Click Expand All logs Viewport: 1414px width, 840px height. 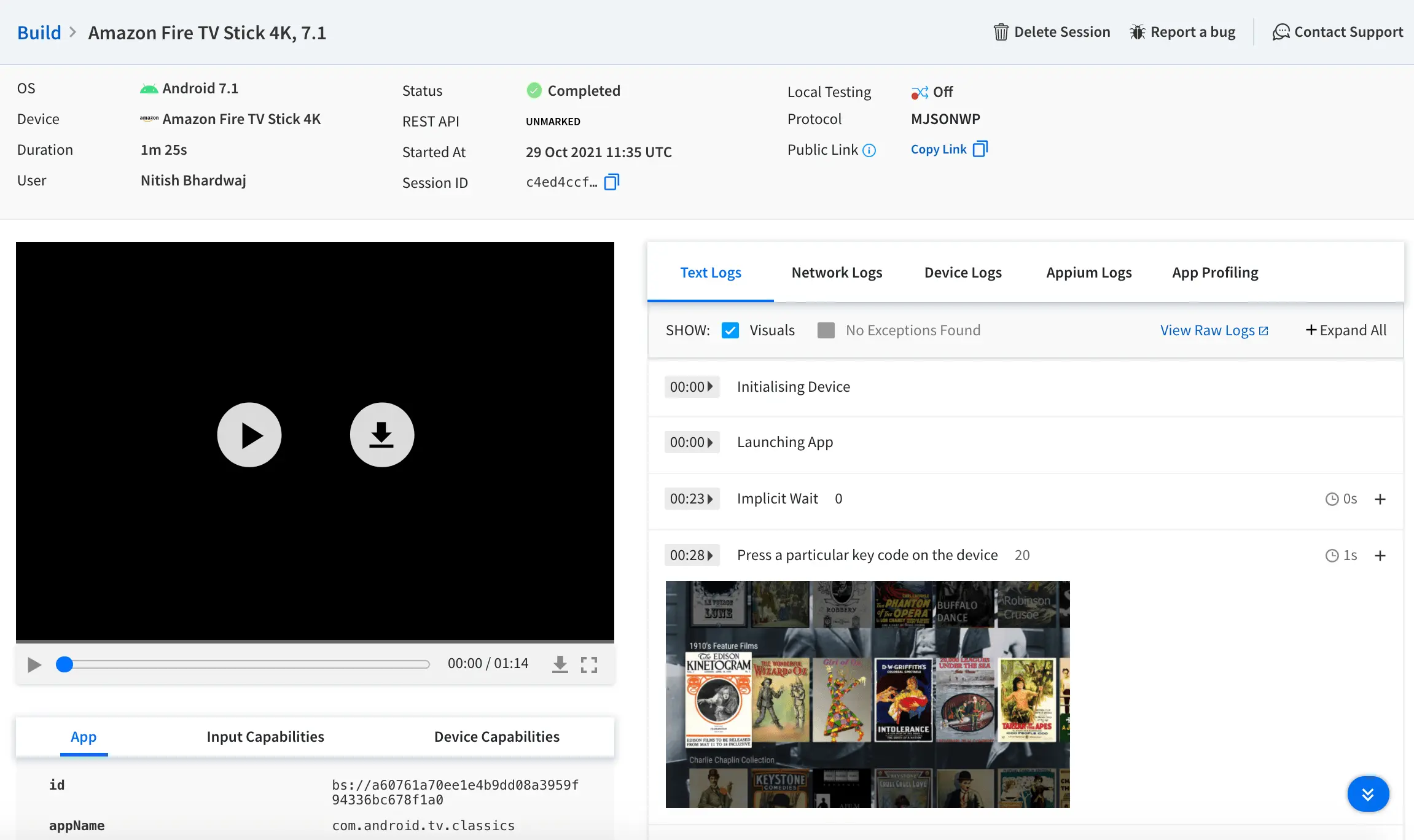click(1346, 330)
